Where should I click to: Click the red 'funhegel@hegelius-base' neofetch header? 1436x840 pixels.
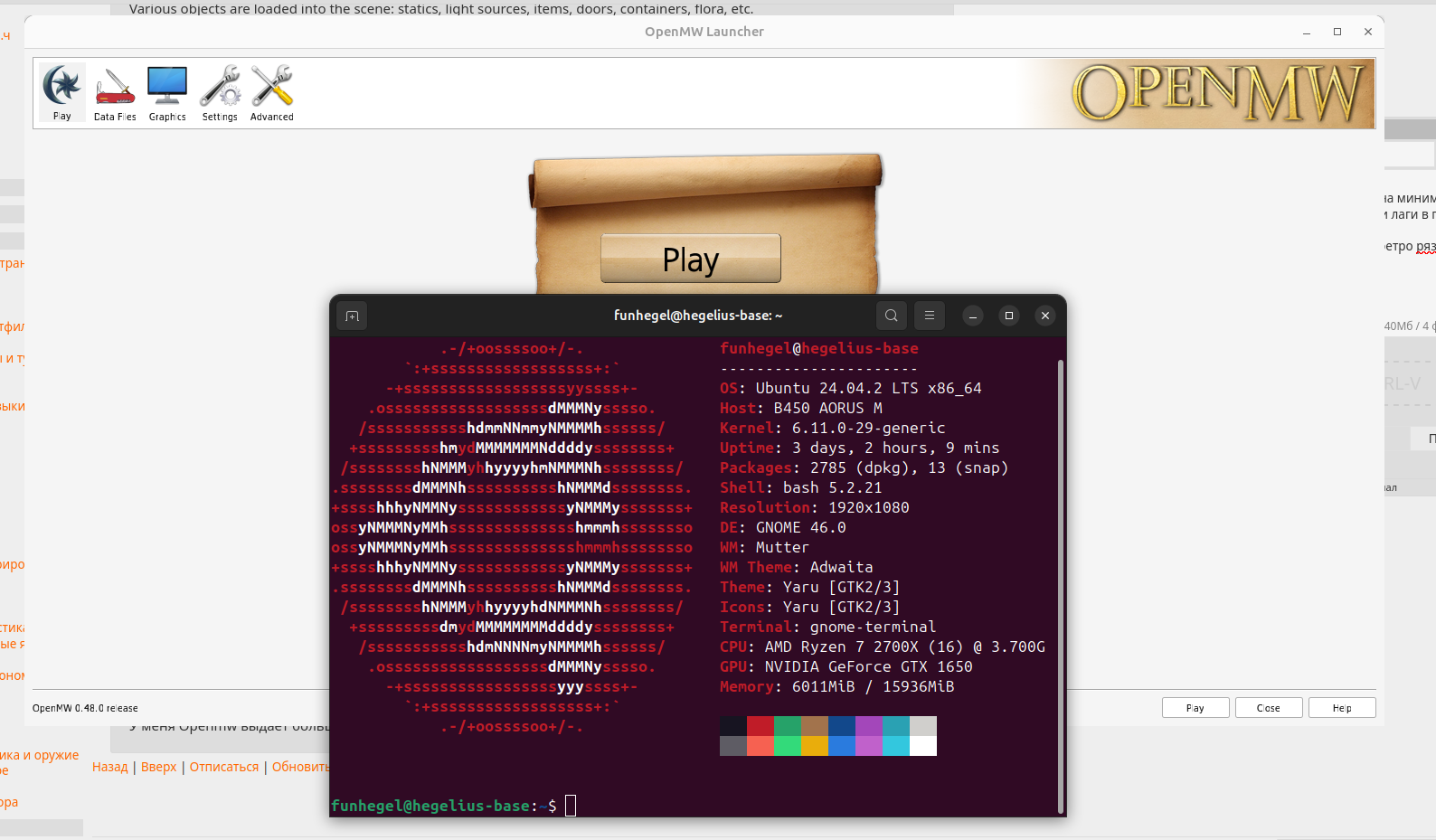point(819,348)
